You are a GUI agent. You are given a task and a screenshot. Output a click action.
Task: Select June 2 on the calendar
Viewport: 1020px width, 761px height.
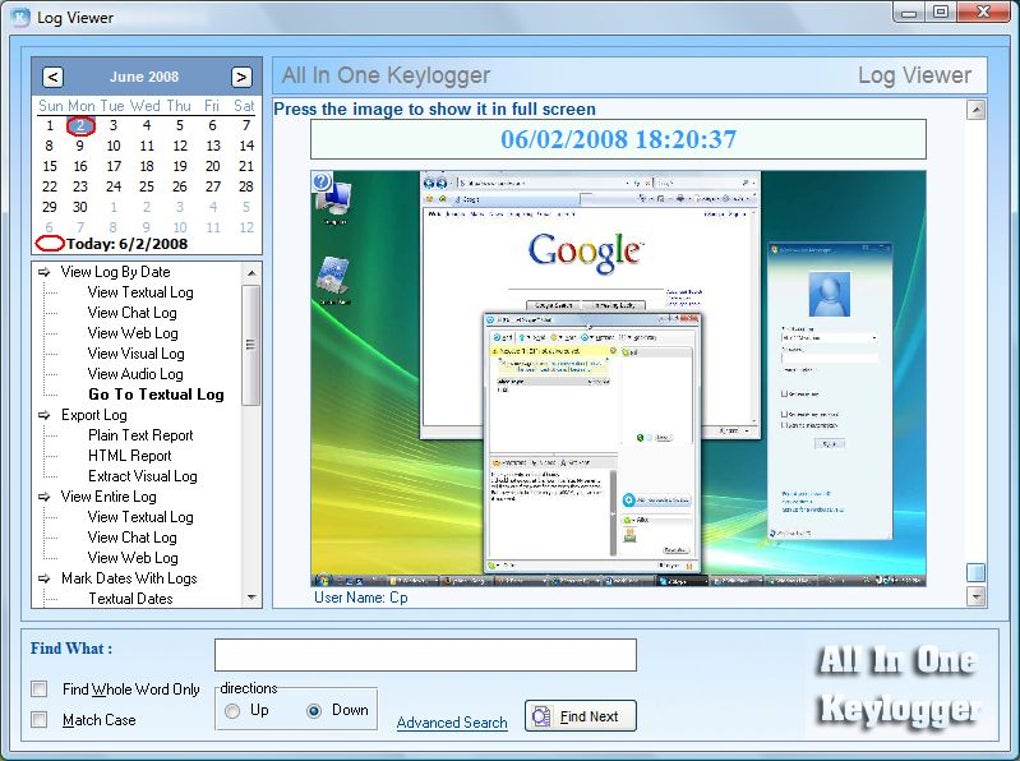click(81, 126)
